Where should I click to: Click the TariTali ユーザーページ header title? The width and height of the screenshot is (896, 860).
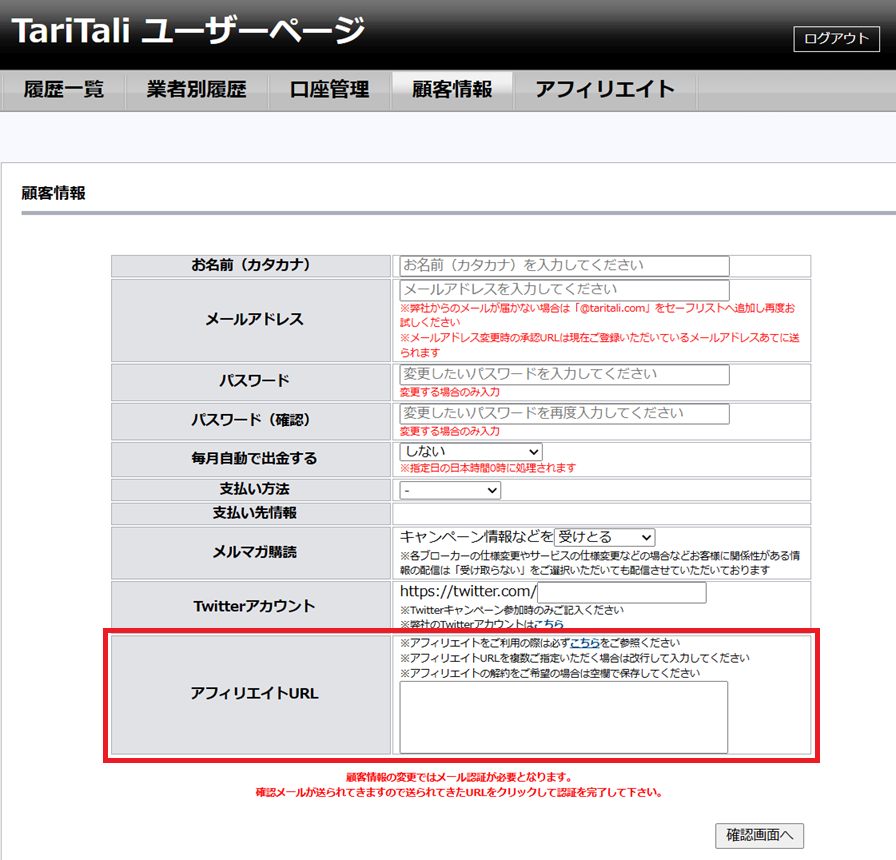point(188,32)
